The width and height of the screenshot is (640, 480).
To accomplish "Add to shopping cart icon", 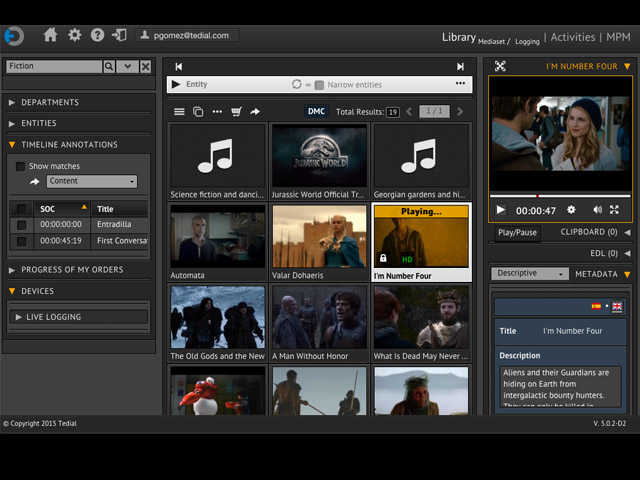I will tap(236, 111).
